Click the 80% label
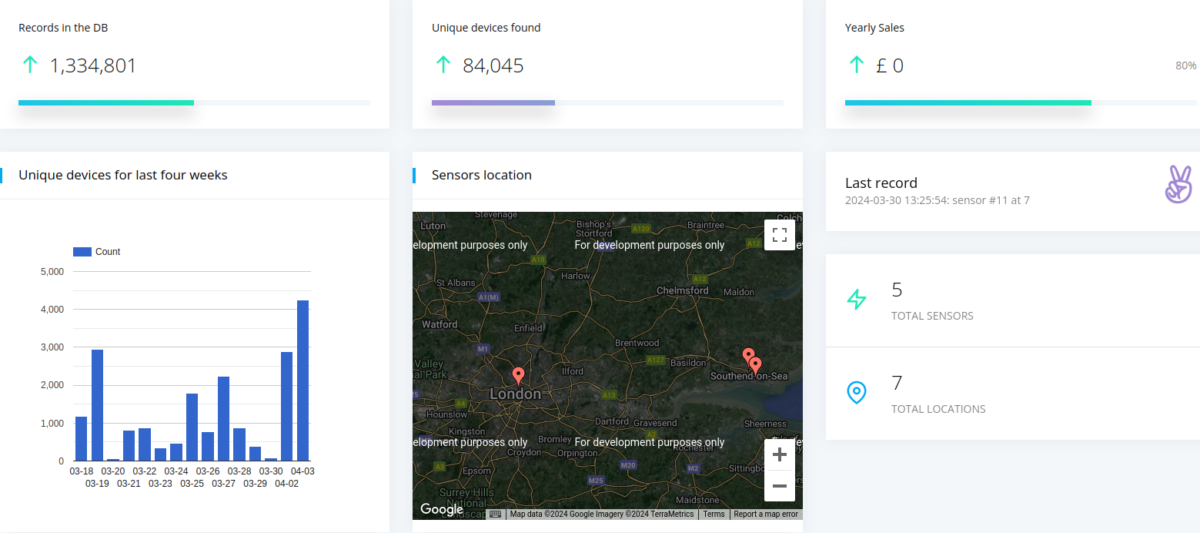Viewport: 1200px width, 533px height. coord(1186,66)
